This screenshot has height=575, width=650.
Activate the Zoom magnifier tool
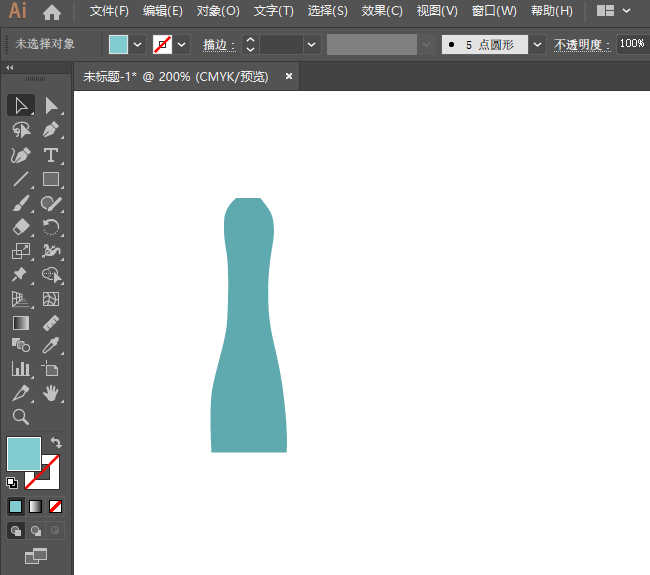point(21,417)
